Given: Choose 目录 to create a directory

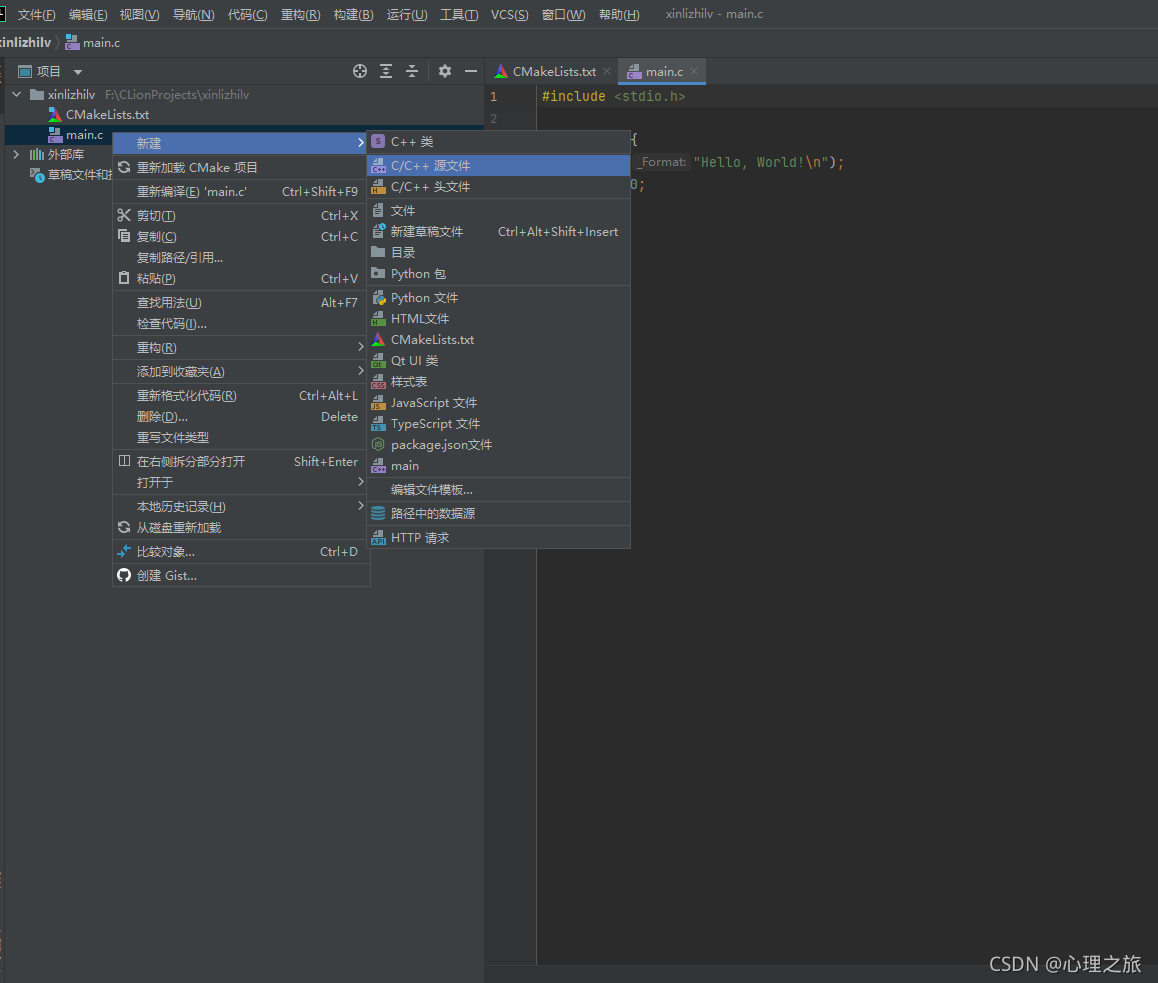Looking at the screenshot, I should [499, 253].
